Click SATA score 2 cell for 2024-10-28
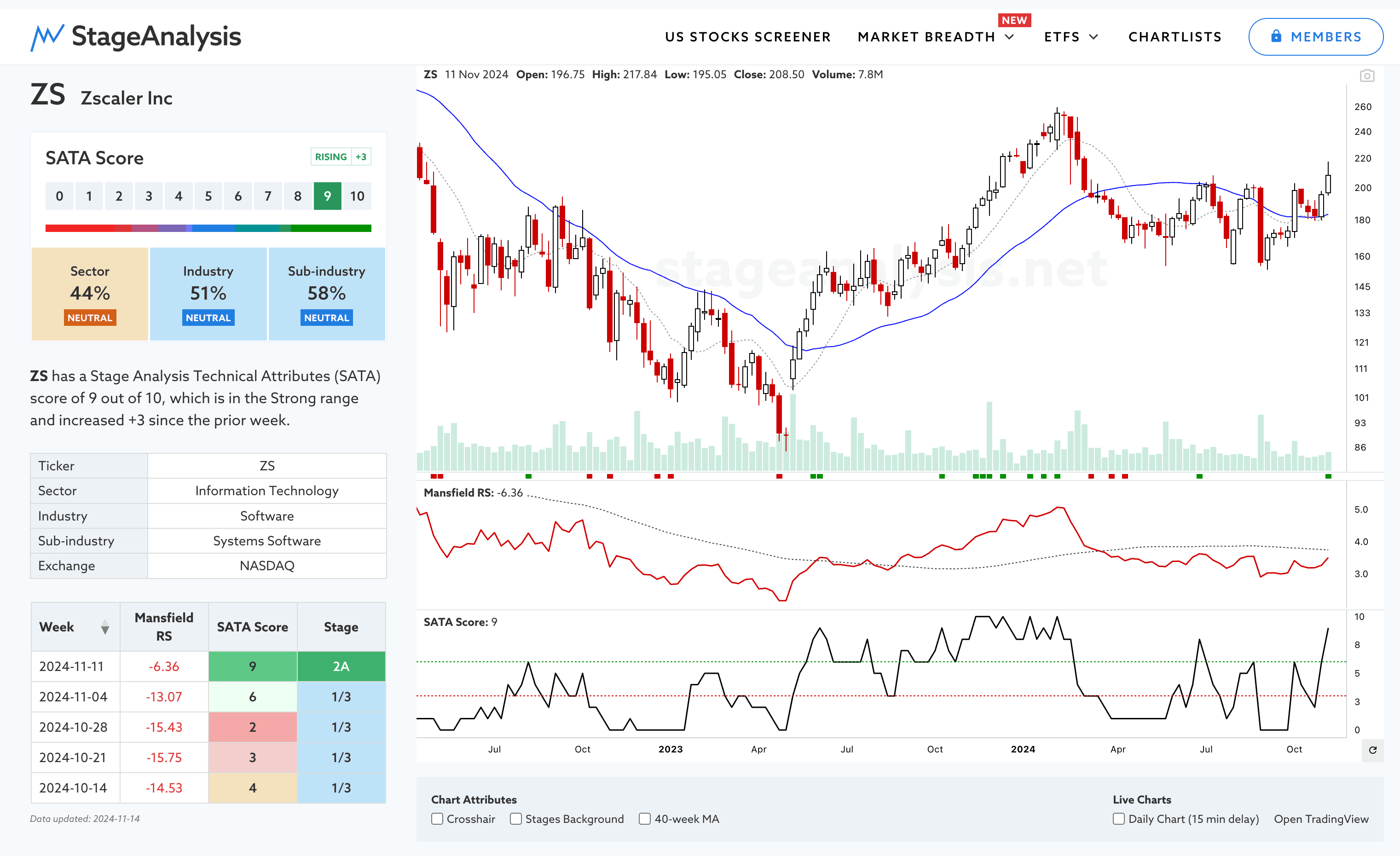The height and width of the screenshot is (856, 1400). 252,727
